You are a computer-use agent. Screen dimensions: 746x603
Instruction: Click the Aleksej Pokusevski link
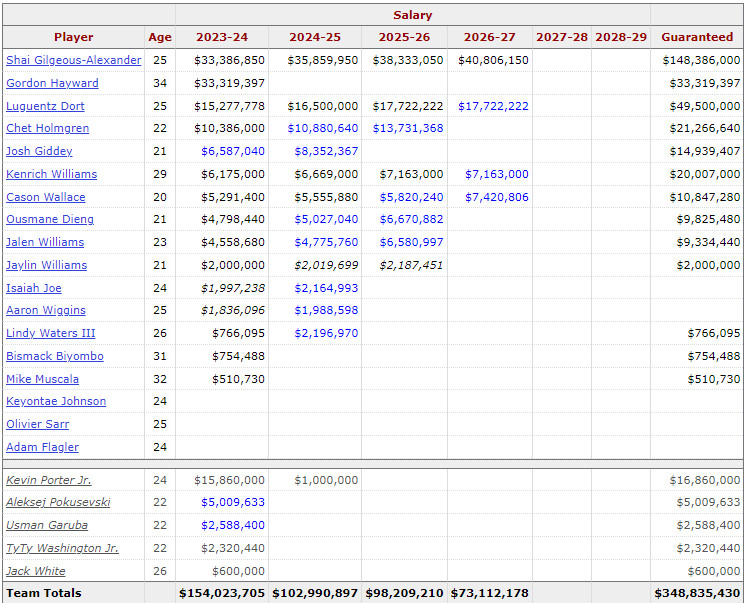click(x=58, y=502)
